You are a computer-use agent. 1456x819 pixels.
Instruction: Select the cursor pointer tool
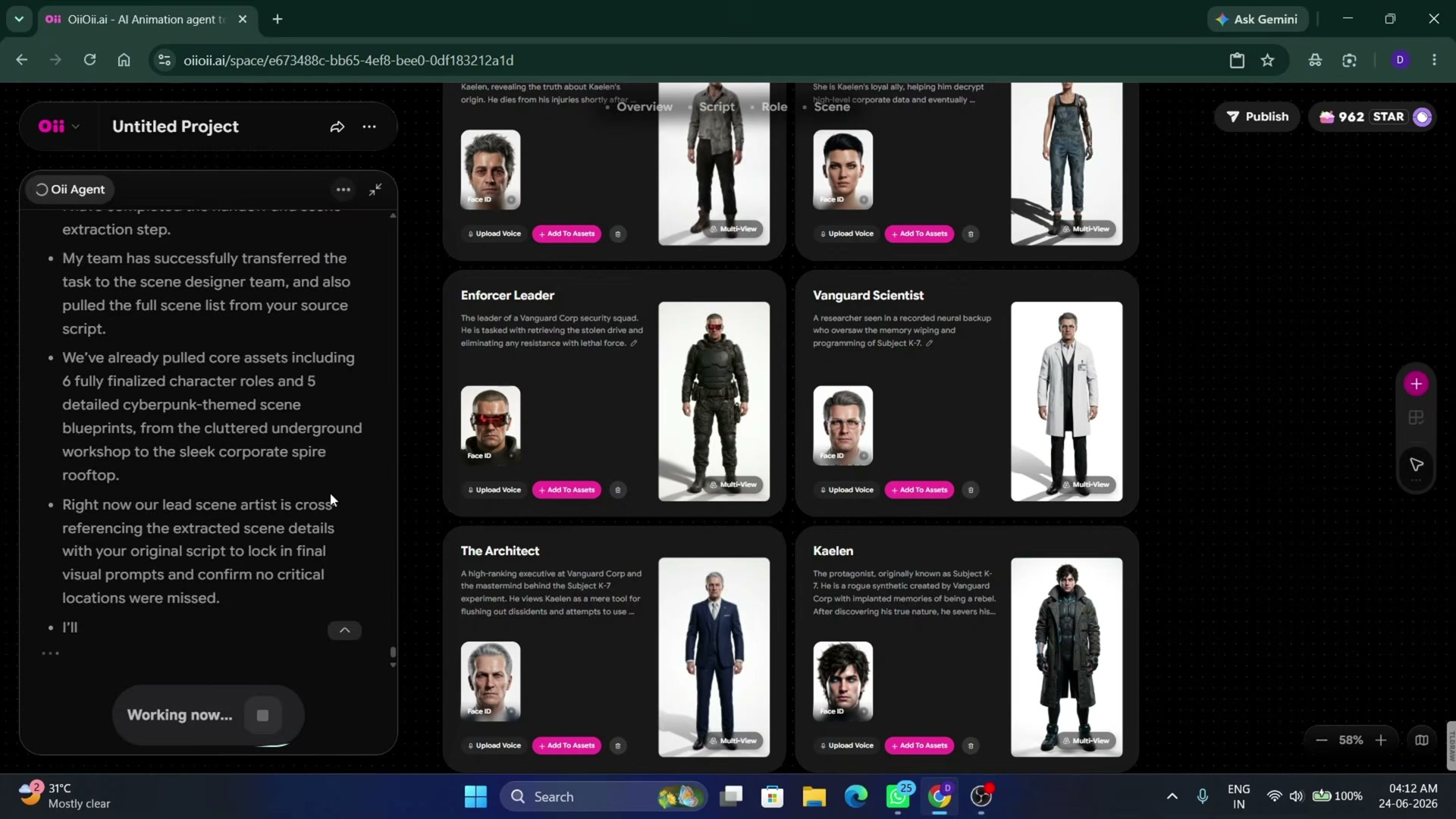1416,465
